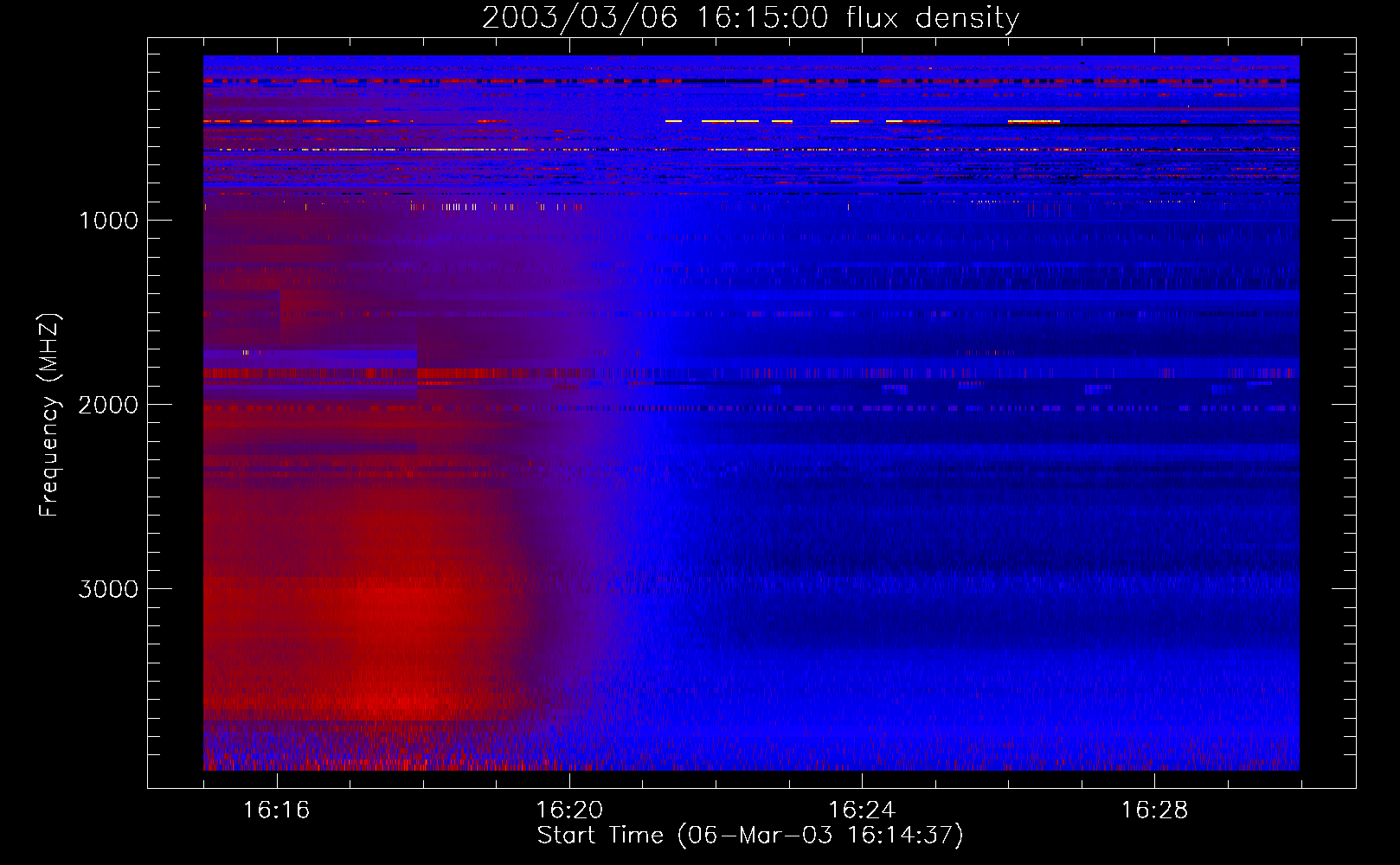Screen dimensions: 1400x865
Task: Select the plot title "2003/03/06 16:15:00 flux density"
Action: click(750, 18)
